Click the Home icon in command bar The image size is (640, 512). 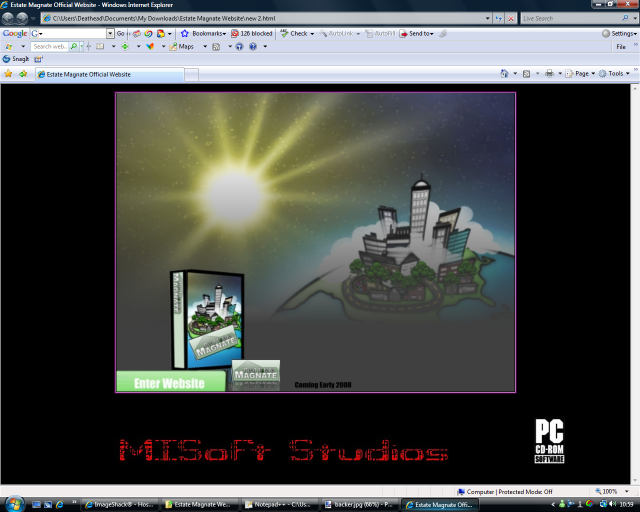coord(504,73)
